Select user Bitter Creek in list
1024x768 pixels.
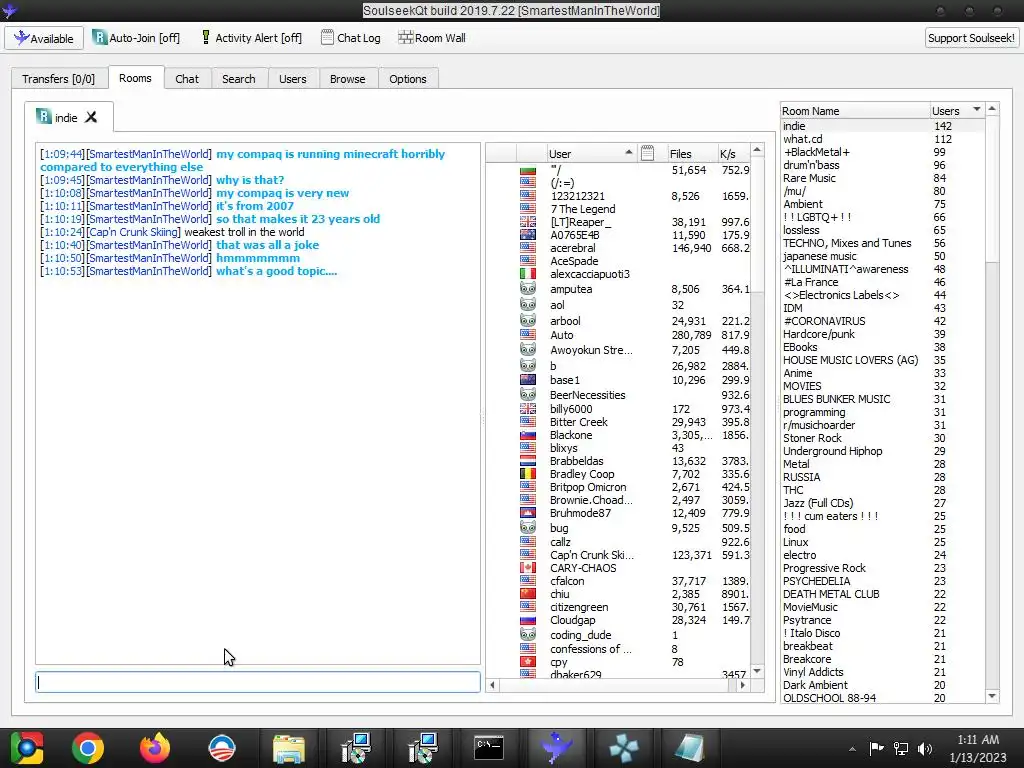(579, 422)
